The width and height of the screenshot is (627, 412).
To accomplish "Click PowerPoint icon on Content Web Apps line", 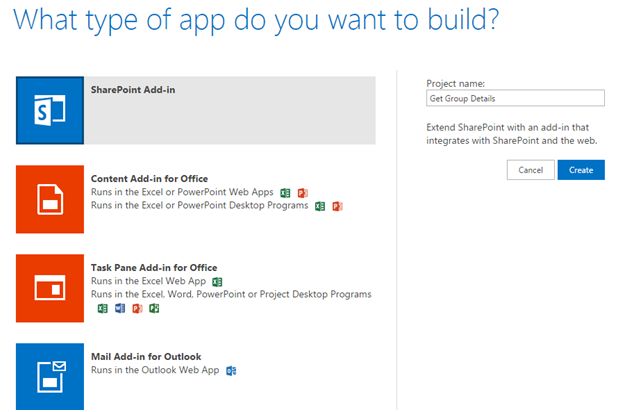I will (302, 192).
